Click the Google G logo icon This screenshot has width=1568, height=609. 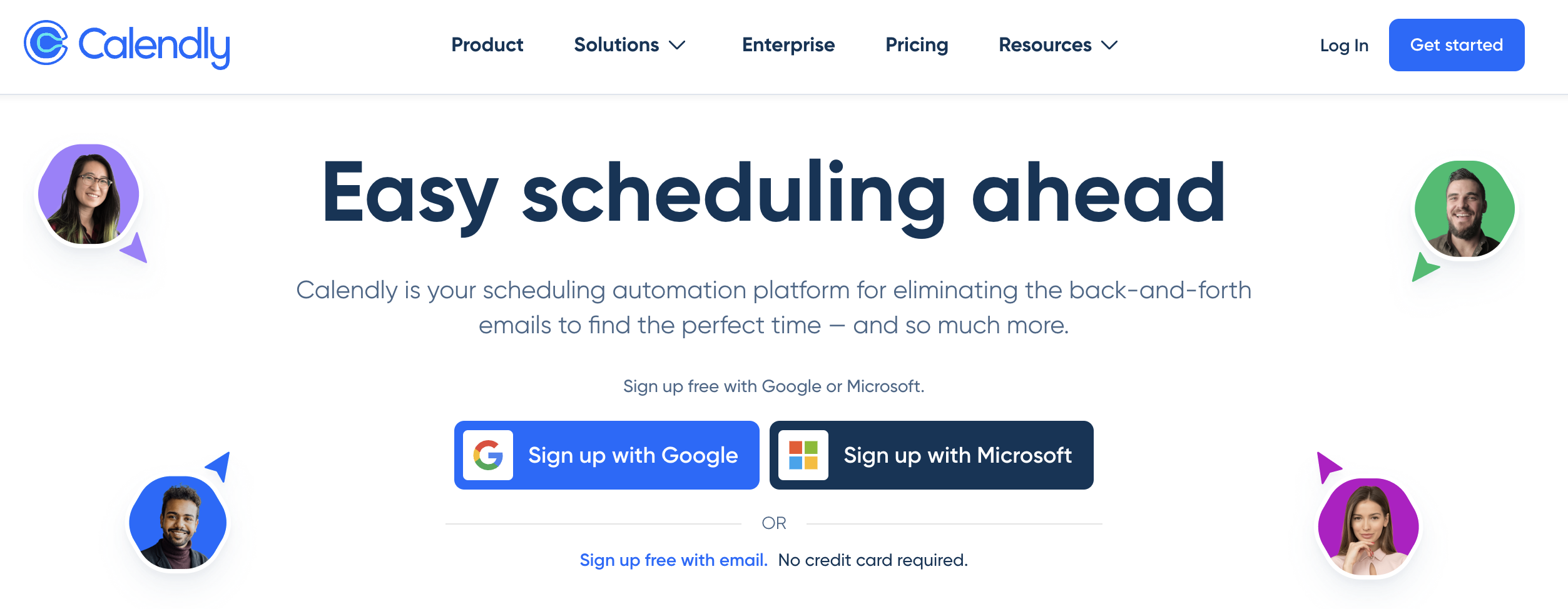pyautogui.click(x=488, y=455)
